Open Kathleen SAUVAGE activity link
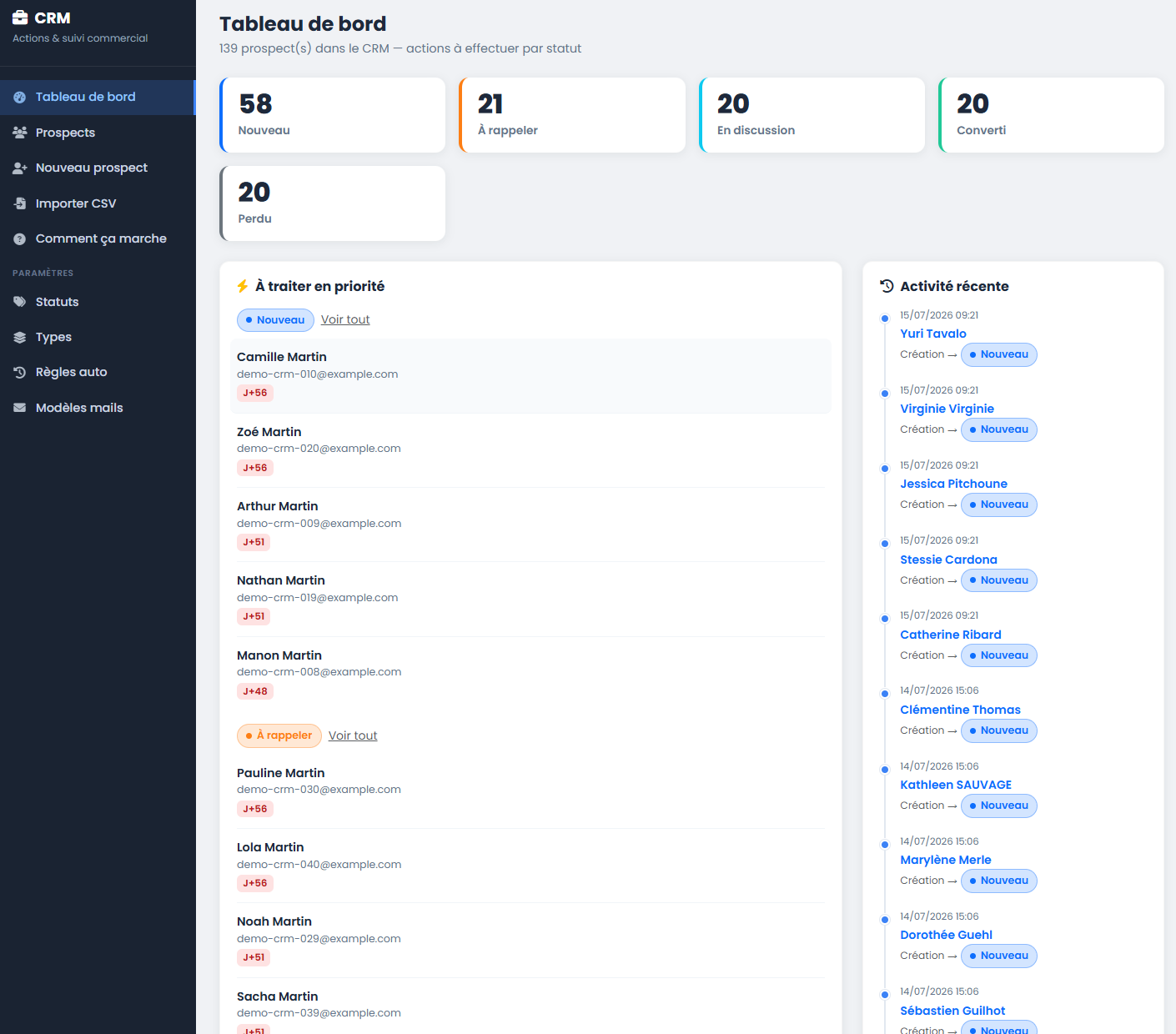Viewport: 1176px width, 1034px height. (x=956, y=785)
